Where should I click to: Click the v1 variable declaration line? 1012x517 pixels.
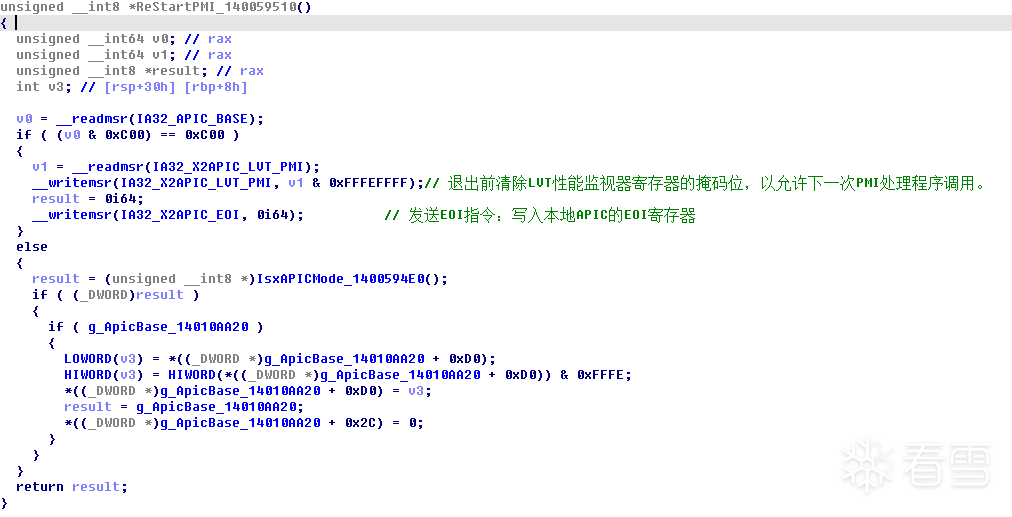pyautogui.click(x=124, y=55)
